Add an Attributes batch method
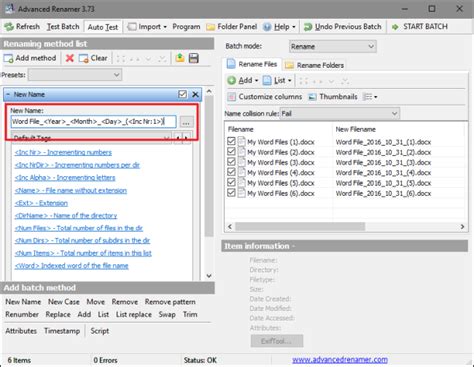This screenshot has width=474, height=367. [x=21, y=331]
